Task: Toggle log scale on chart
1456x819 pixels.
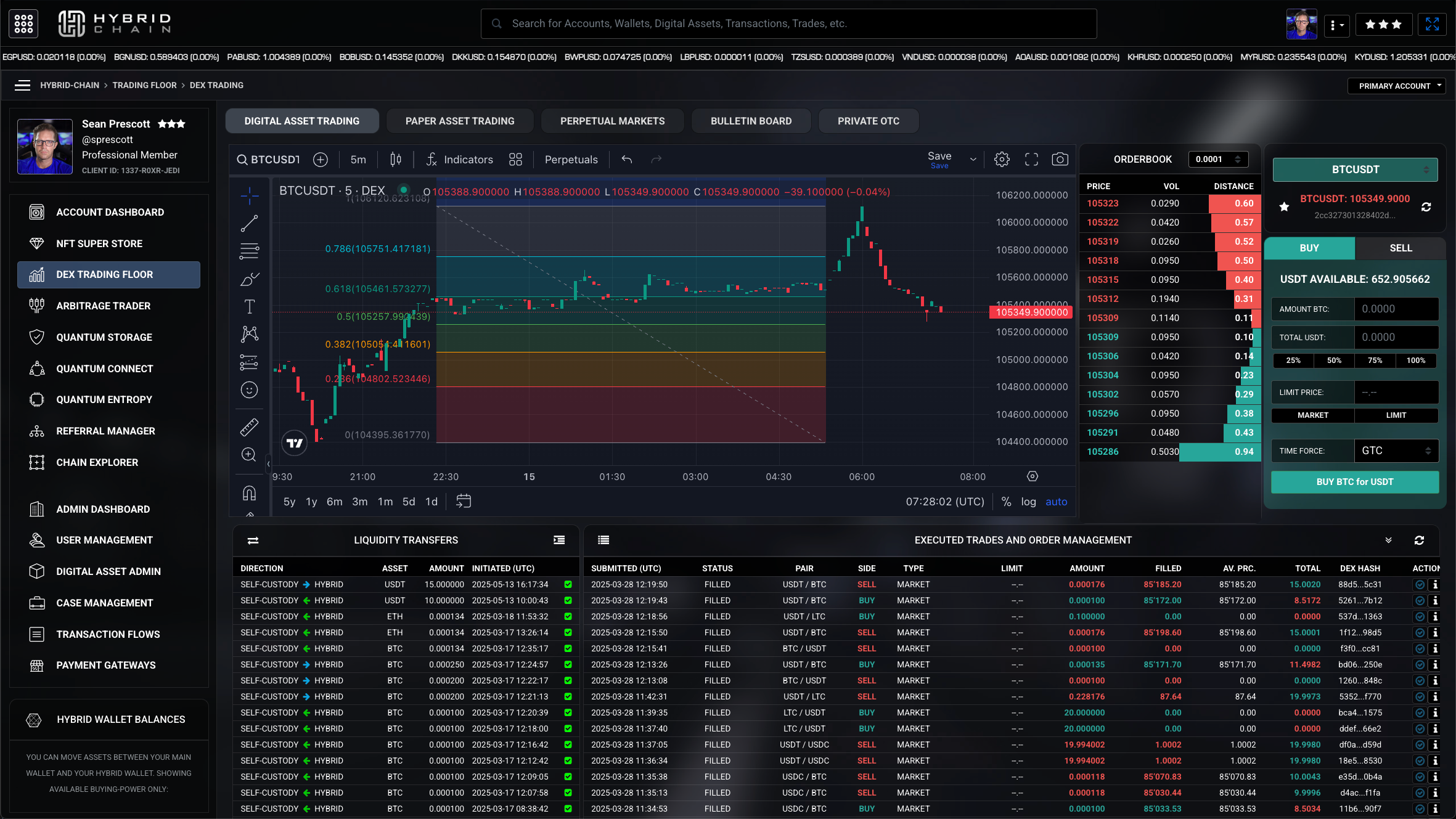Action: pyautogui.click(x=1028, y=502)
